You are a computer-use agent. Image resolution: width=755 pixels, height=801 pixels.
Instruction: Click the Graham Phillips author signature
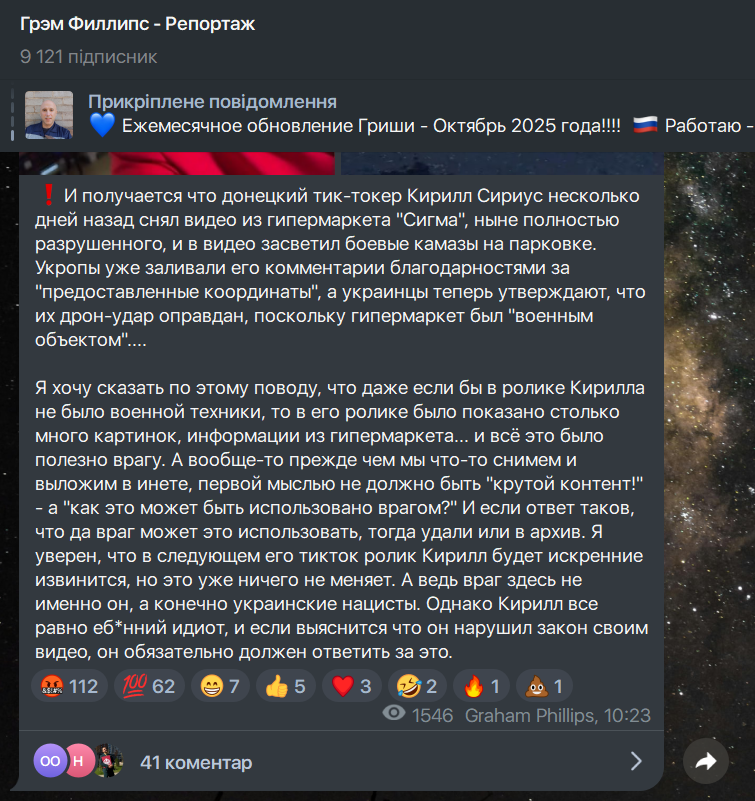click(530, 716)
